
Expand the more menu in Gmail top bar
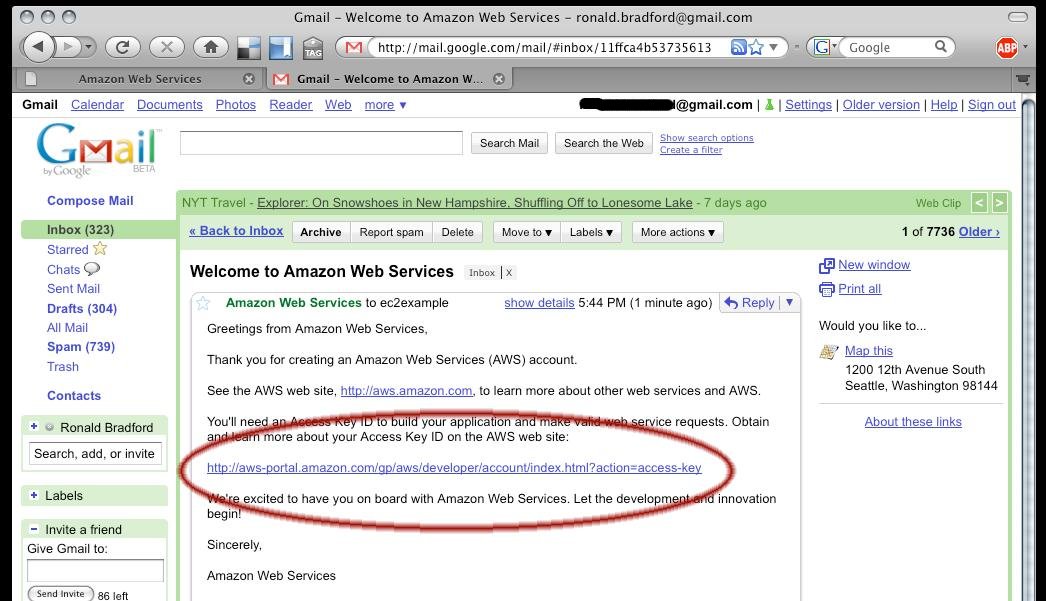click(x=385, y=105)
